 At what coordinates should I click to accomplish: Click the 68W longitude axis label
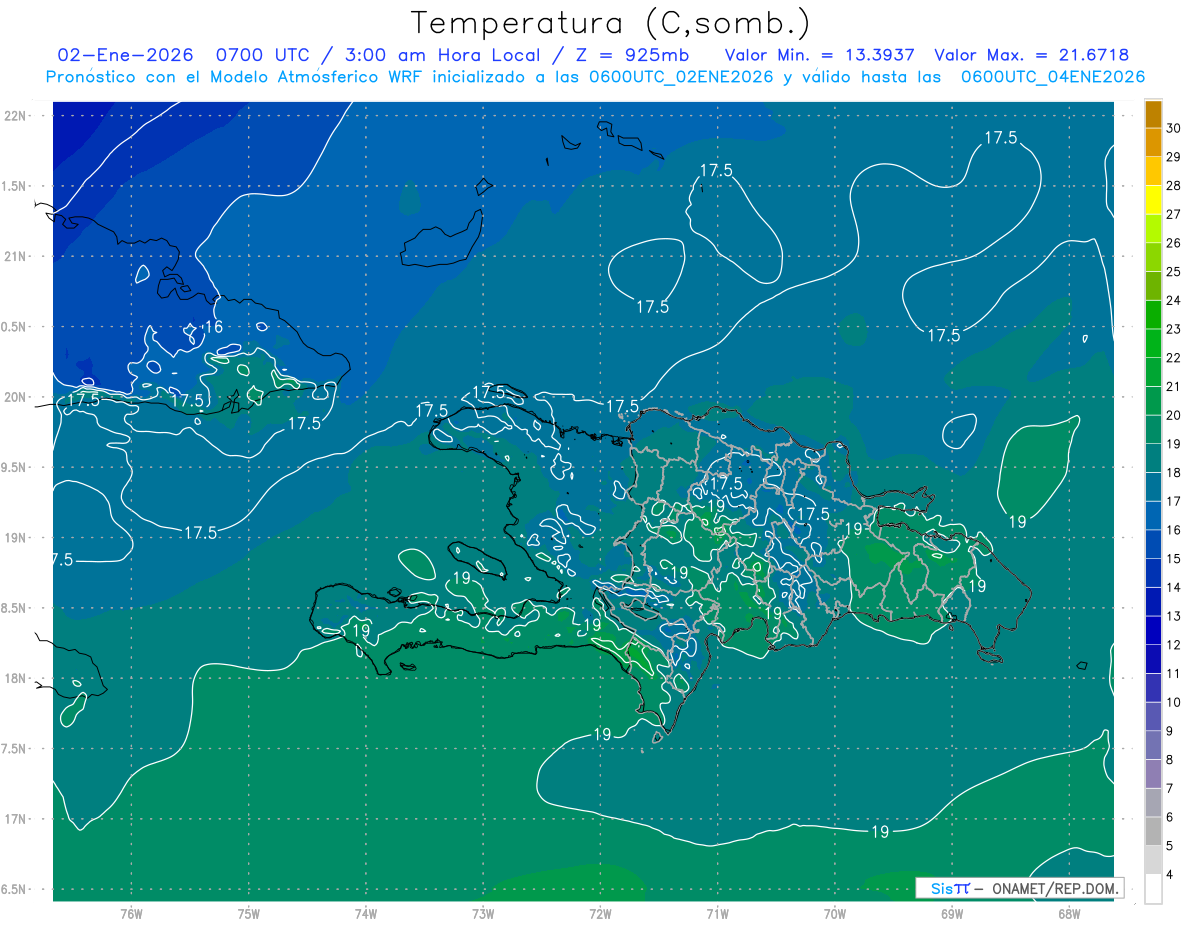coord(1069,914)
